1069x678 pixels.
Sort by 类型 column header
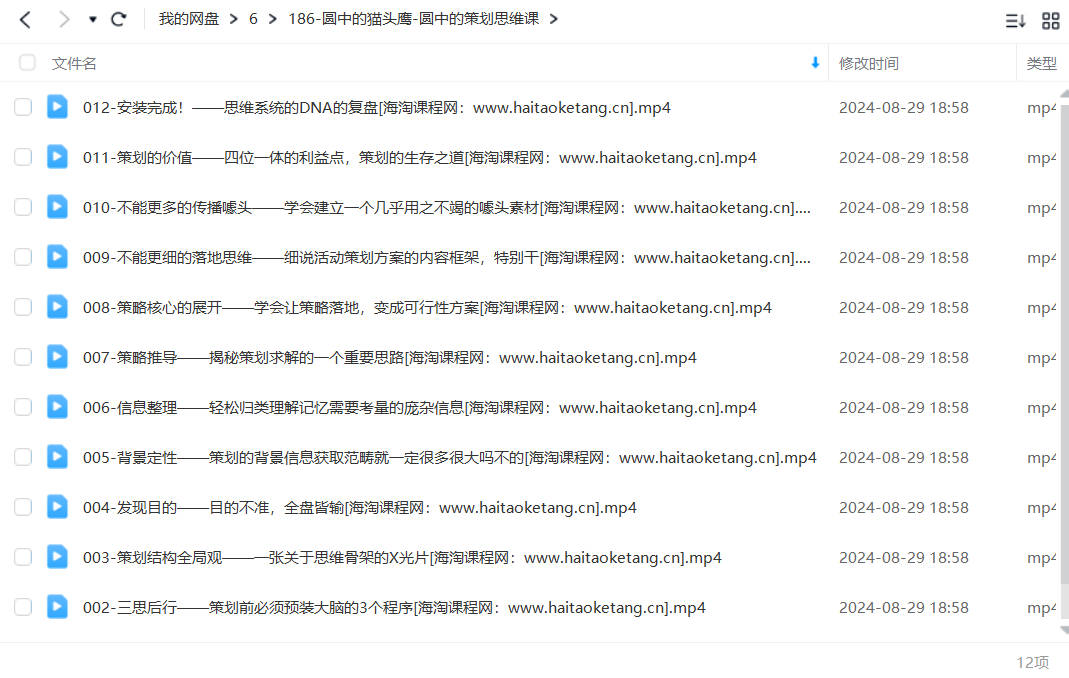1041,63
